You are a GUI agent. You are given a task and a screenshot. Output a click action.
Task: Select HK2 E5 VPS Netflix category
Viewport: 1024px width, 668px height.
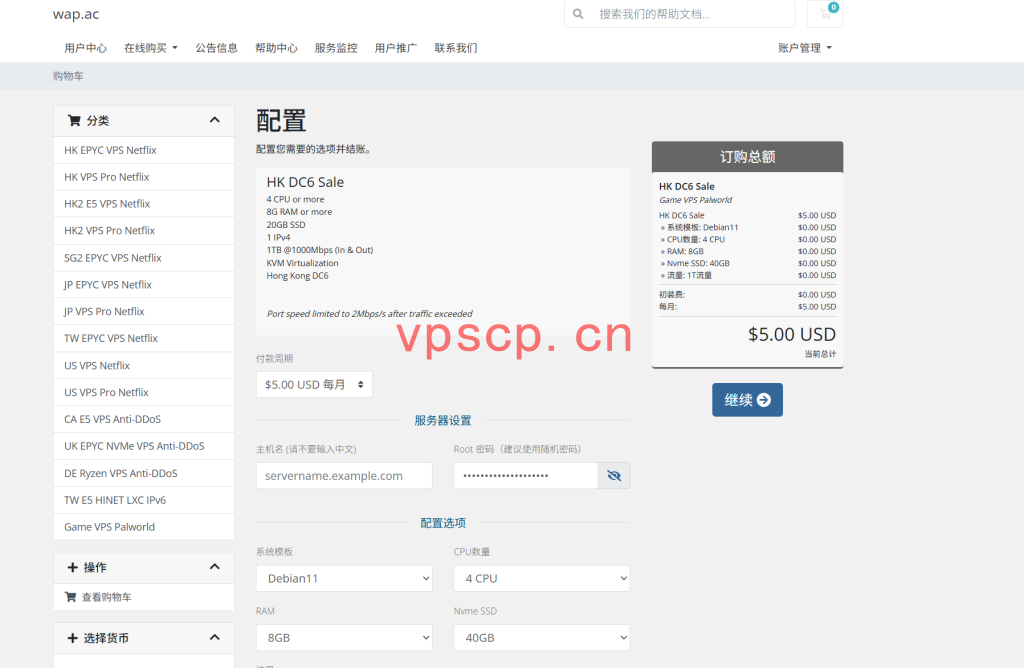point(144,204)
